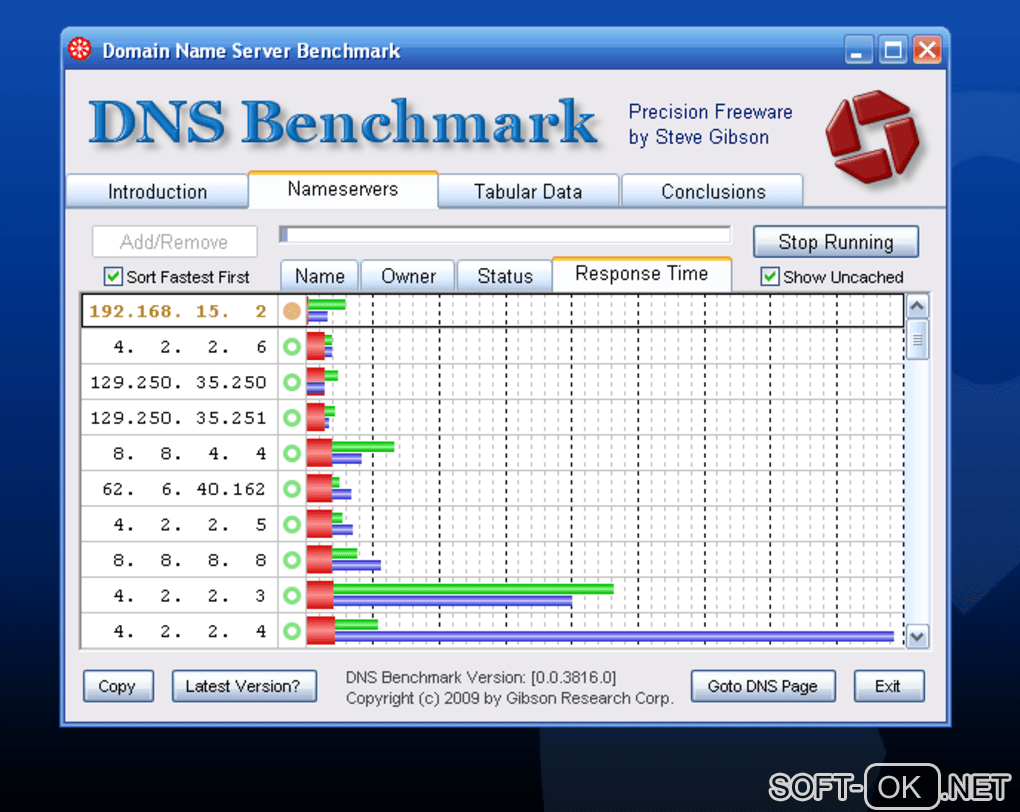Image resolution: width=1020 pixels, height=812 pixels.
Task: Click the status ring for 129.250.35.250
Action: [x=292, y=382]
